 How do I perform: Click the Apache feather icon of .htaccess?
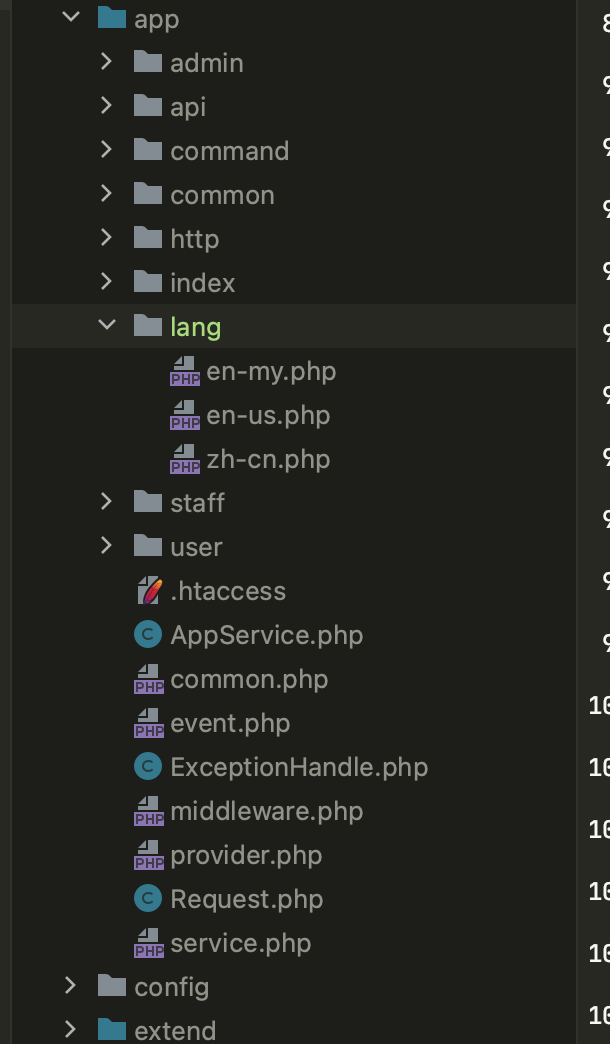(x=150, y=590)
